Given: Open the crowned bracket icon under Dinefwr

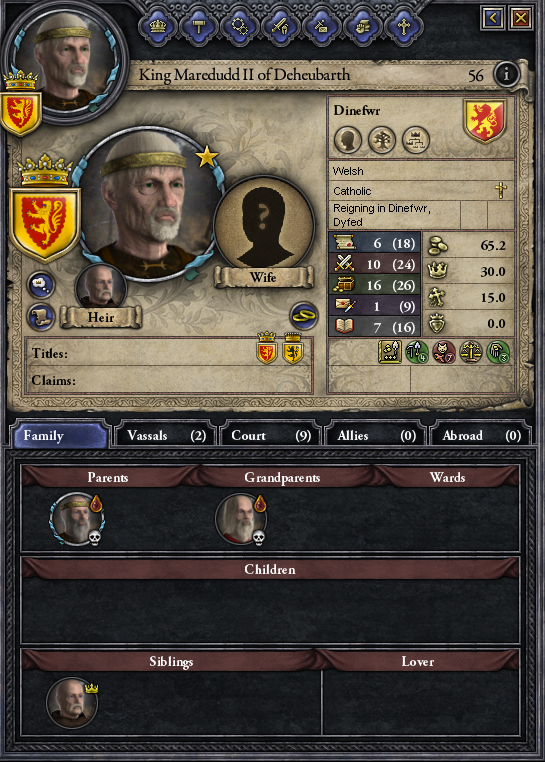Looking at the screenshot, I should pyautogui.click(x=416, y=140).
